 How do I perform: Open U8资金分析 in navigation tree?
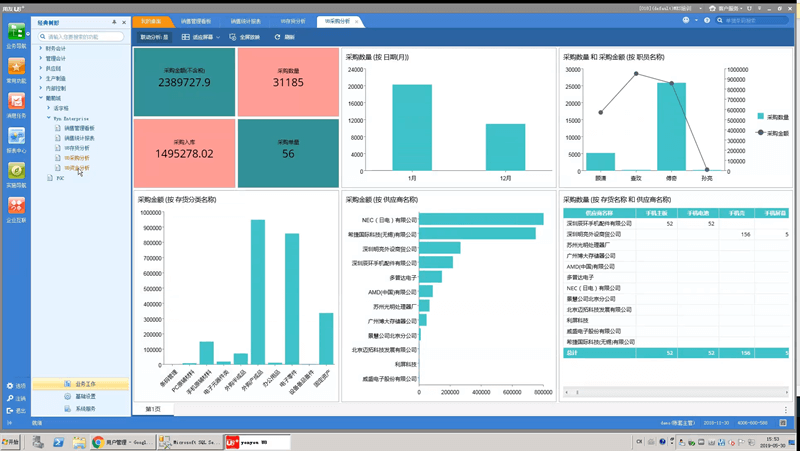coord(77,168)
